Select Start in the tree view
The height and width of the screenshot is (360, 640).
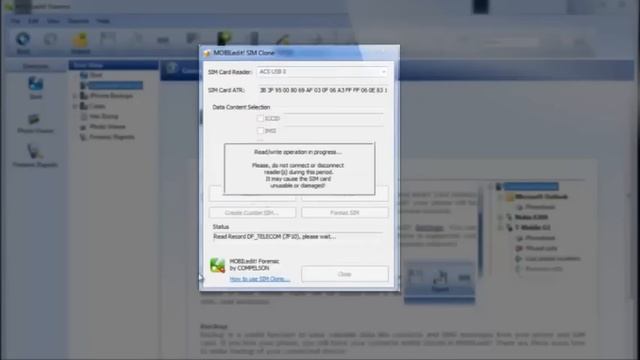click(96, 75)
